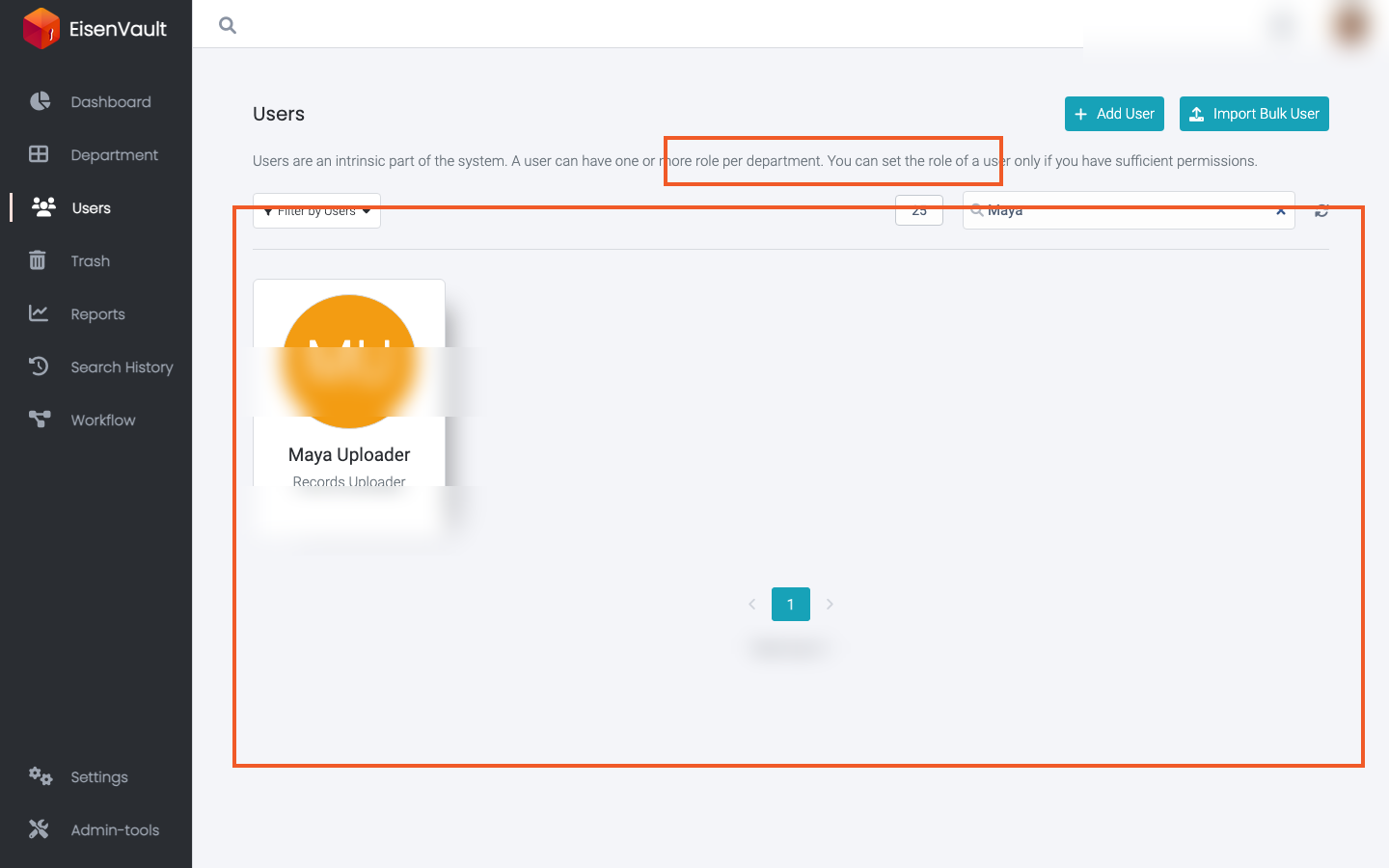Open Search History

[x=123, y=367]
